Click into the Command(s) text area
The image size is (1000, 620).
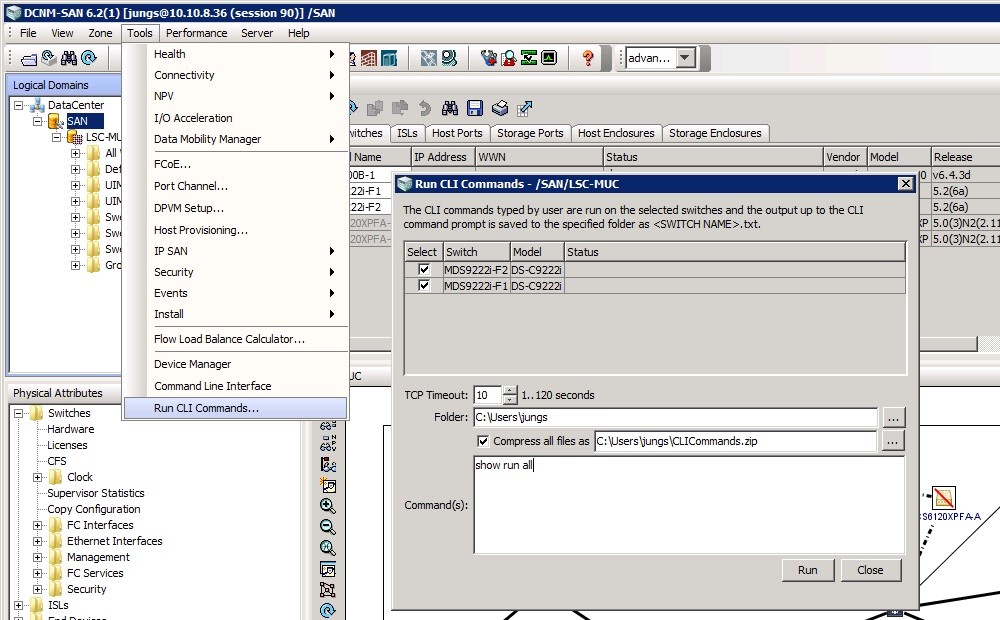click(689, 505)
